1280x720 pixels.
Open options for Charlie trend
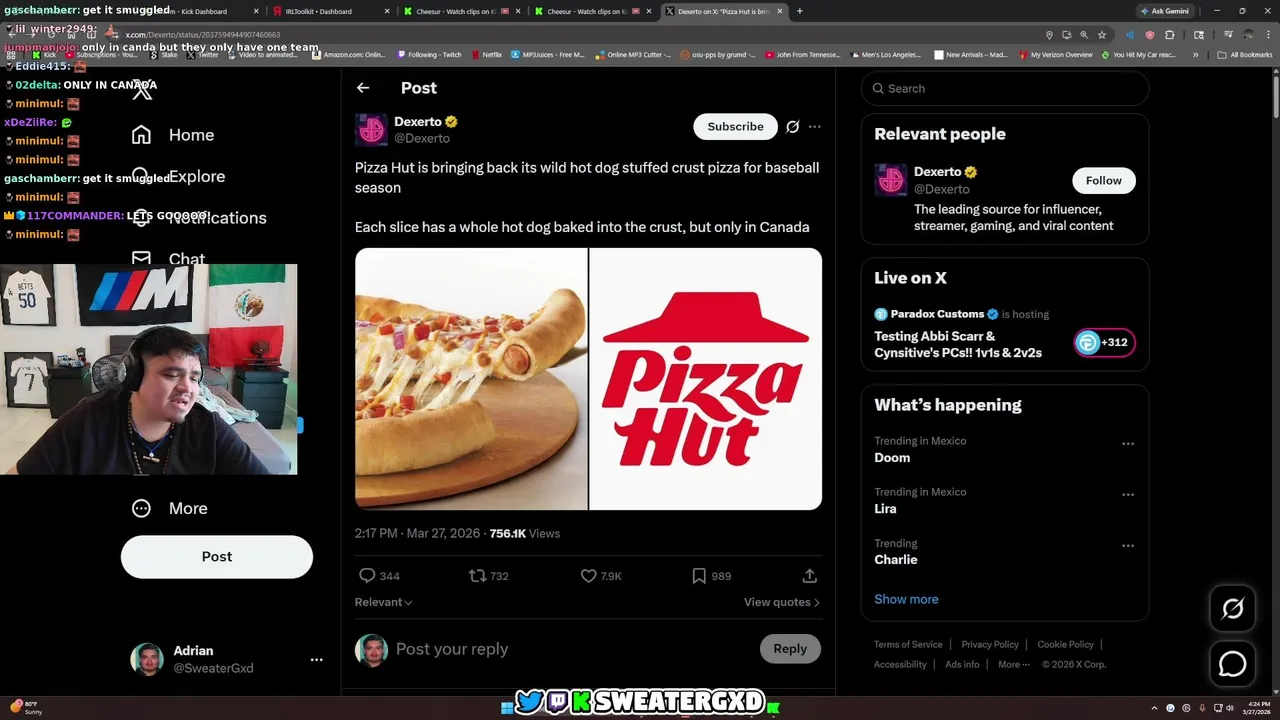(x=1128, y=546)
